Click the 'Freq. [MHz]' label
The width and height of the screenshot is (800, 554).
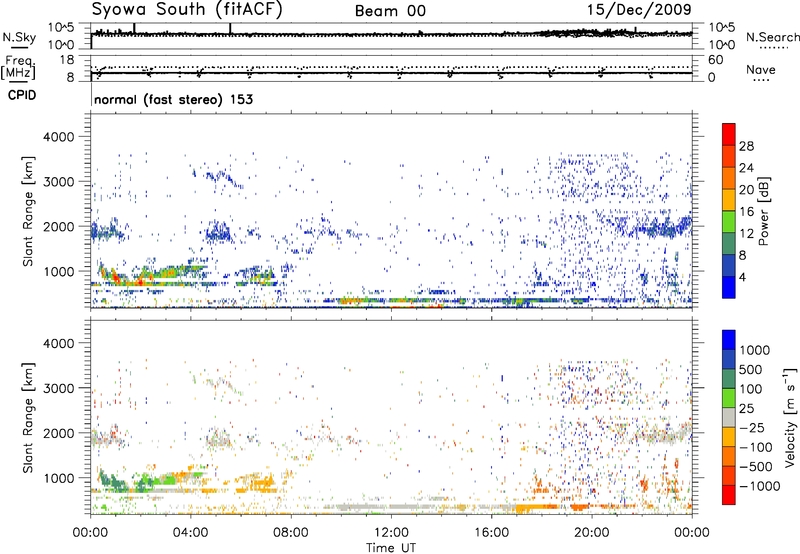19,67
